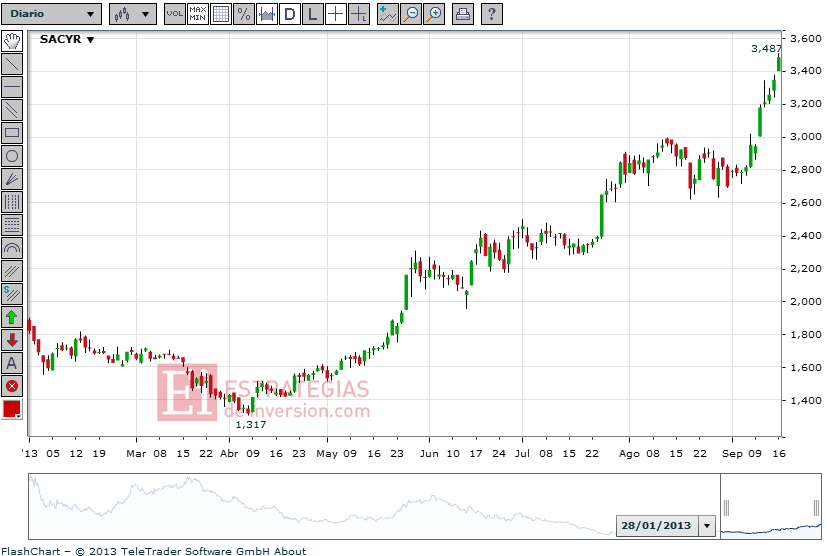The width and height of the screenshot is (827, 556).
Task: Select the fan lines tool
Action: click(12, 179)
